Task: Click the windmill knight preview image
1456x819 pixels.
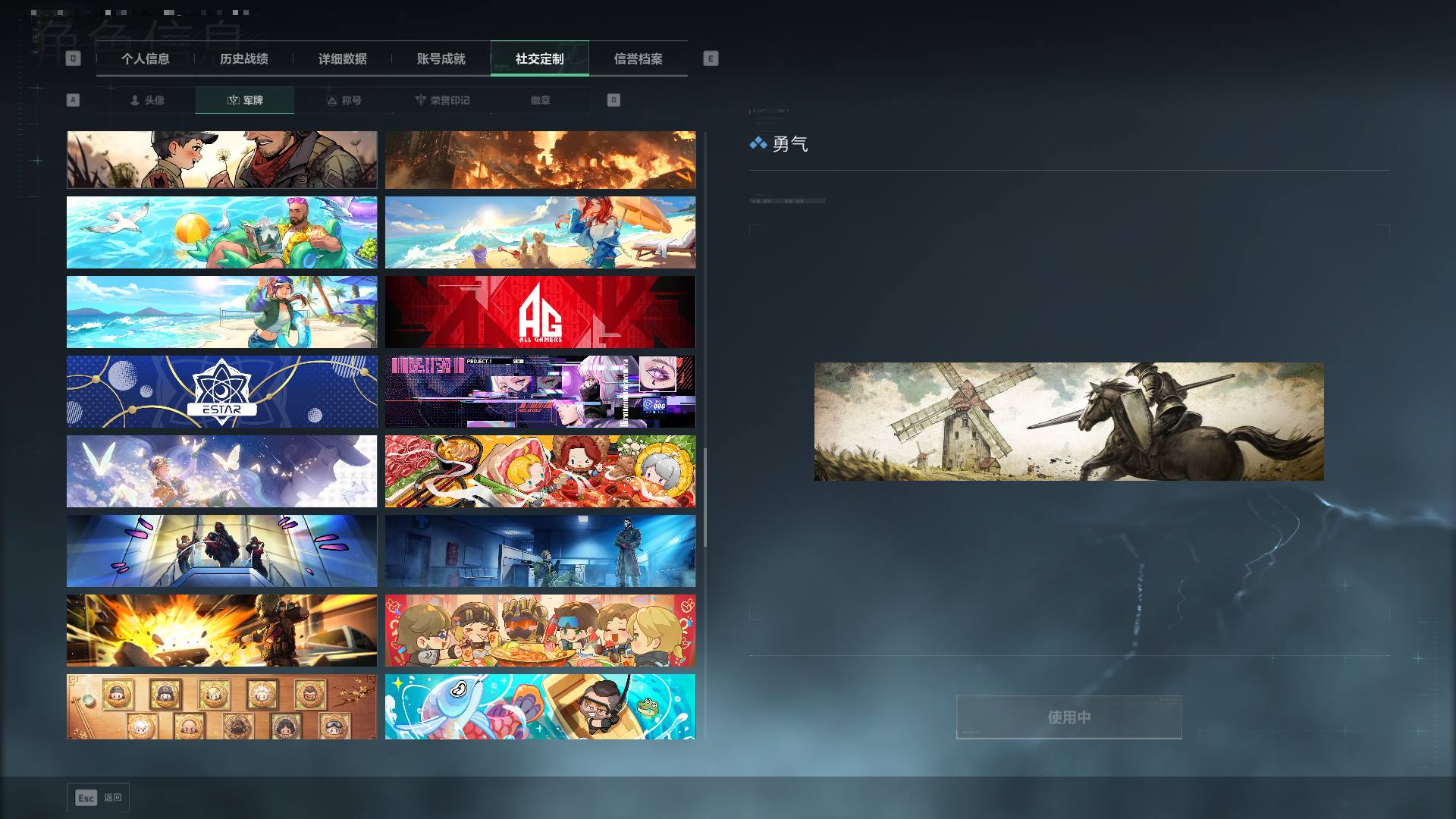Action: 1068,421
